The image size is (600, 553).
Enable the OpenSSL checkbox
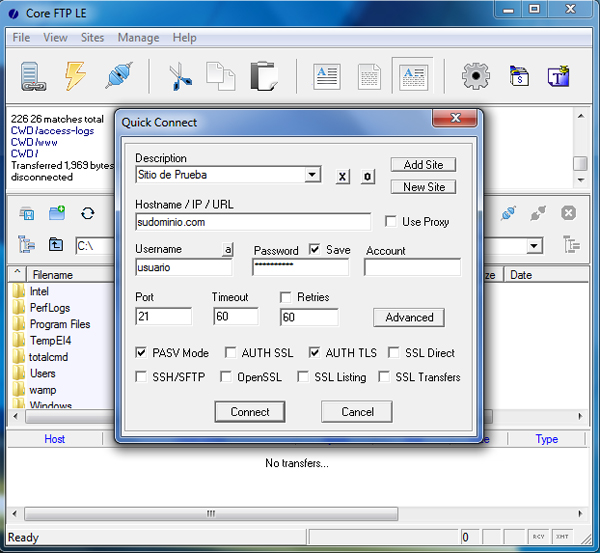pyautogui.click(x=226, y=377)
